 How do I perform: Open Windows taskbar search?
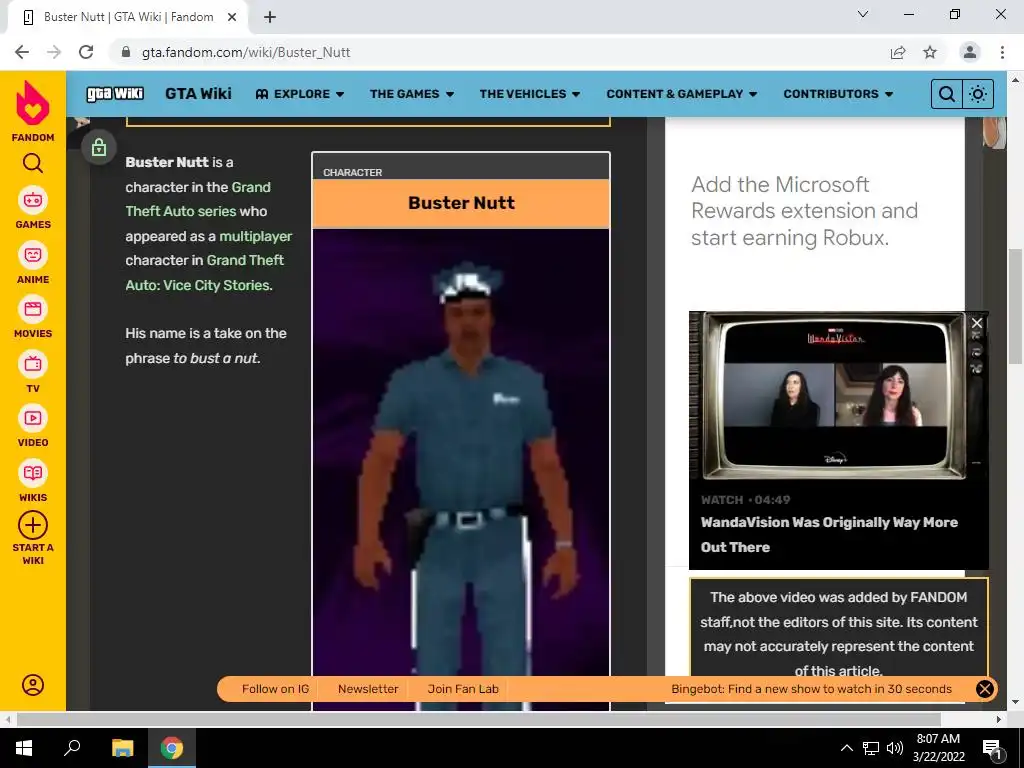[x=72, y=748]
